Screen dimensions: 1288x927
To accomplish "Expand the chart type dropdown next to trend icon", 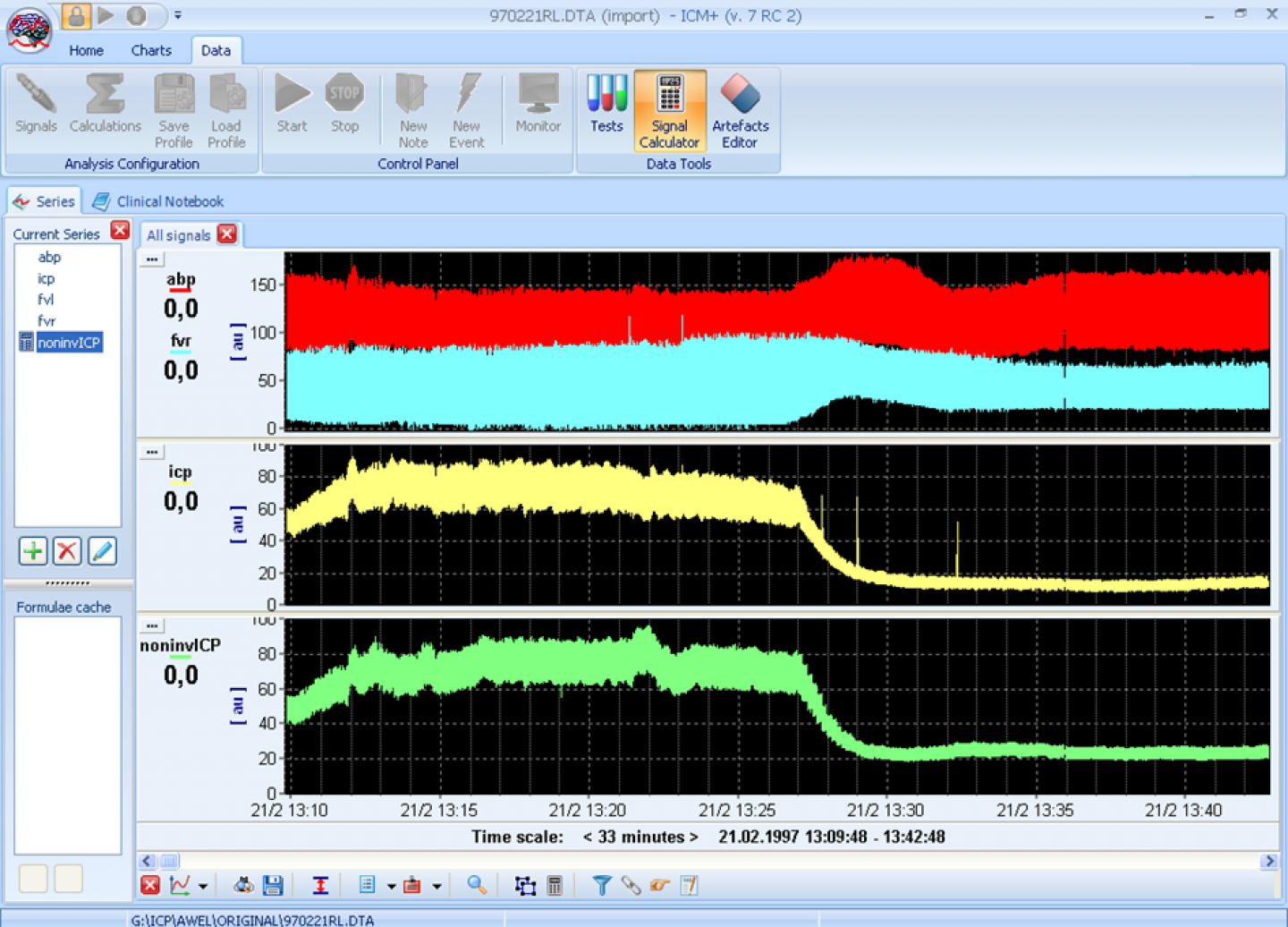I will (x=201, y=885).
